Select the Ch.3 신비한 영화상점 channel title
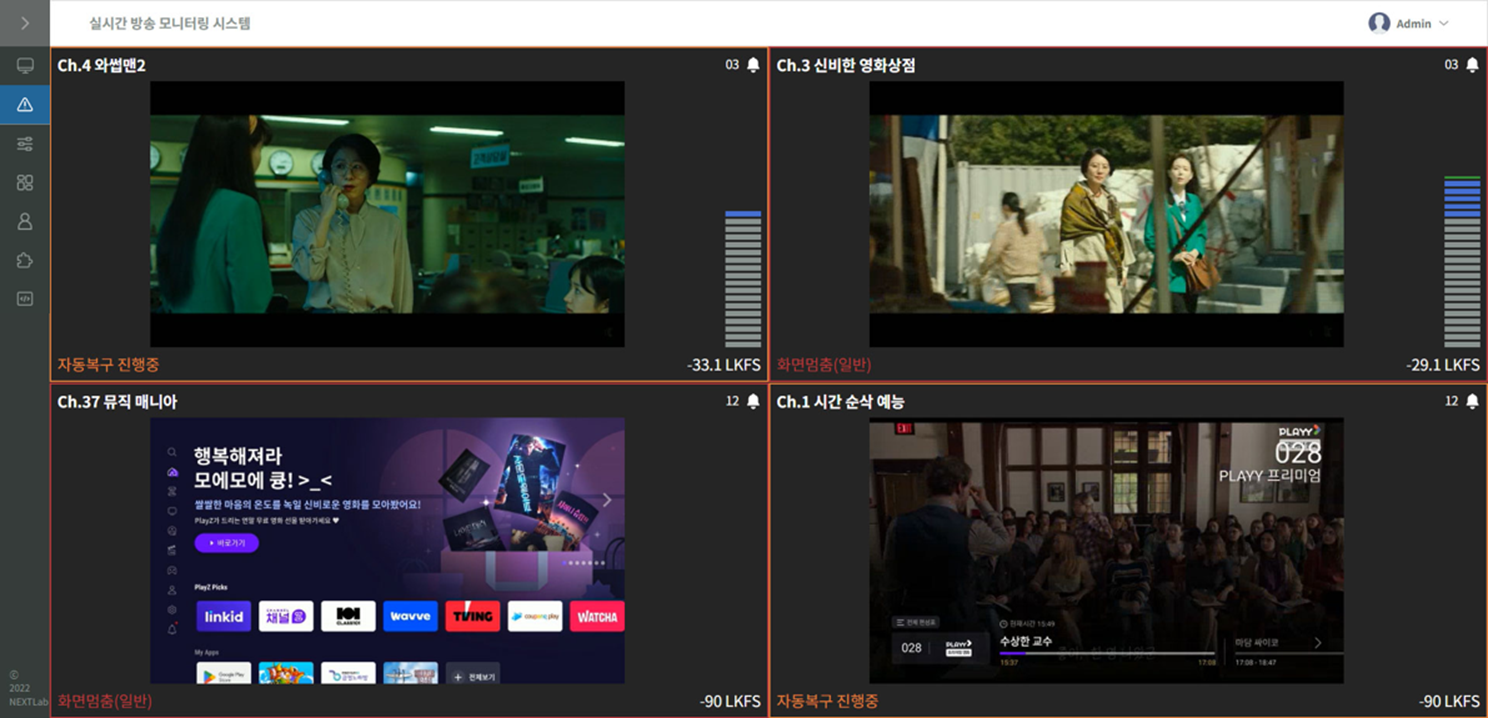1488x718 pixels. [846, 65]
